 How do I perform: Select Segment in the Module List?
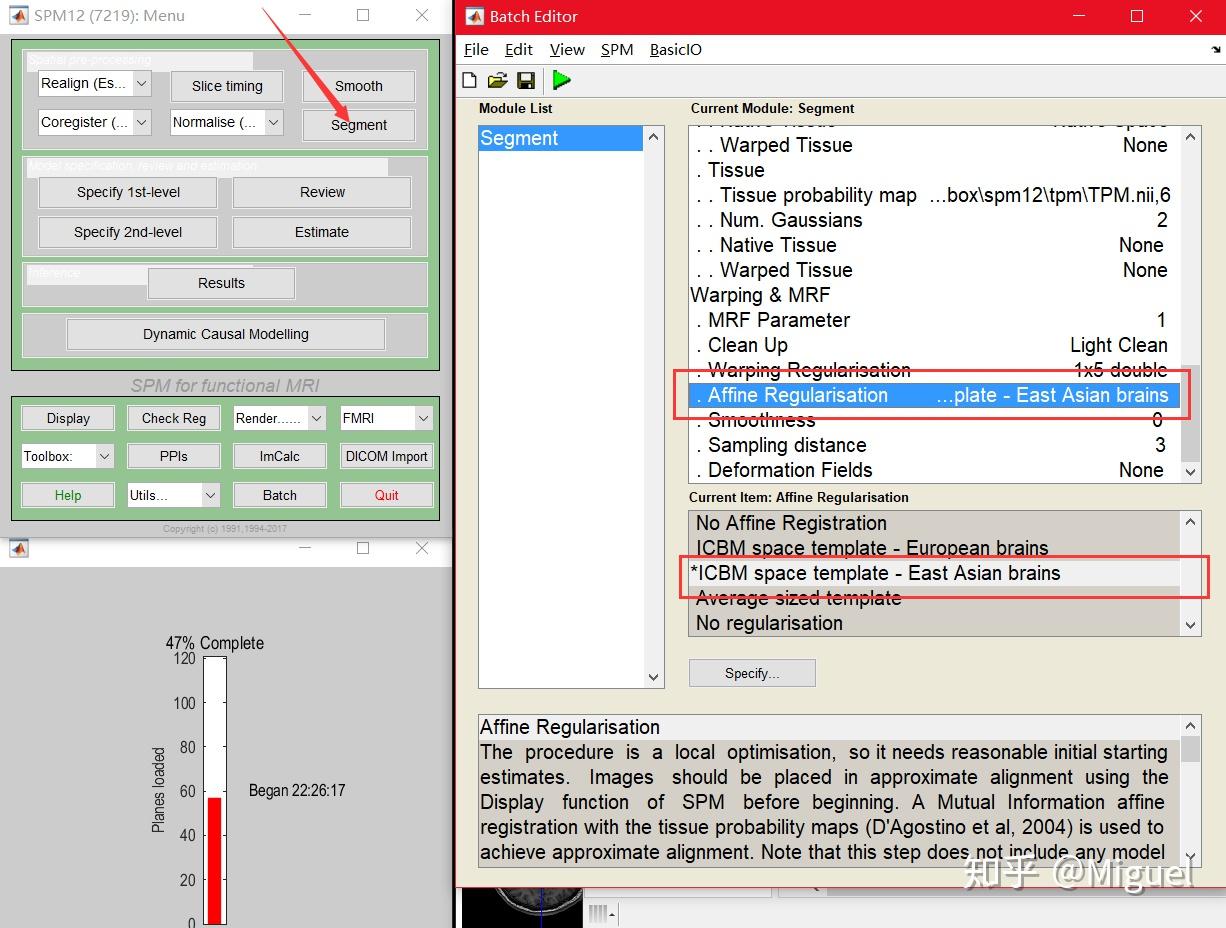coord(561,138)
